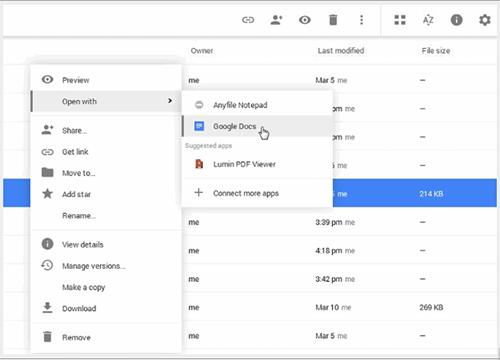Expand the Open with submenu arrow

coord(170,101)
